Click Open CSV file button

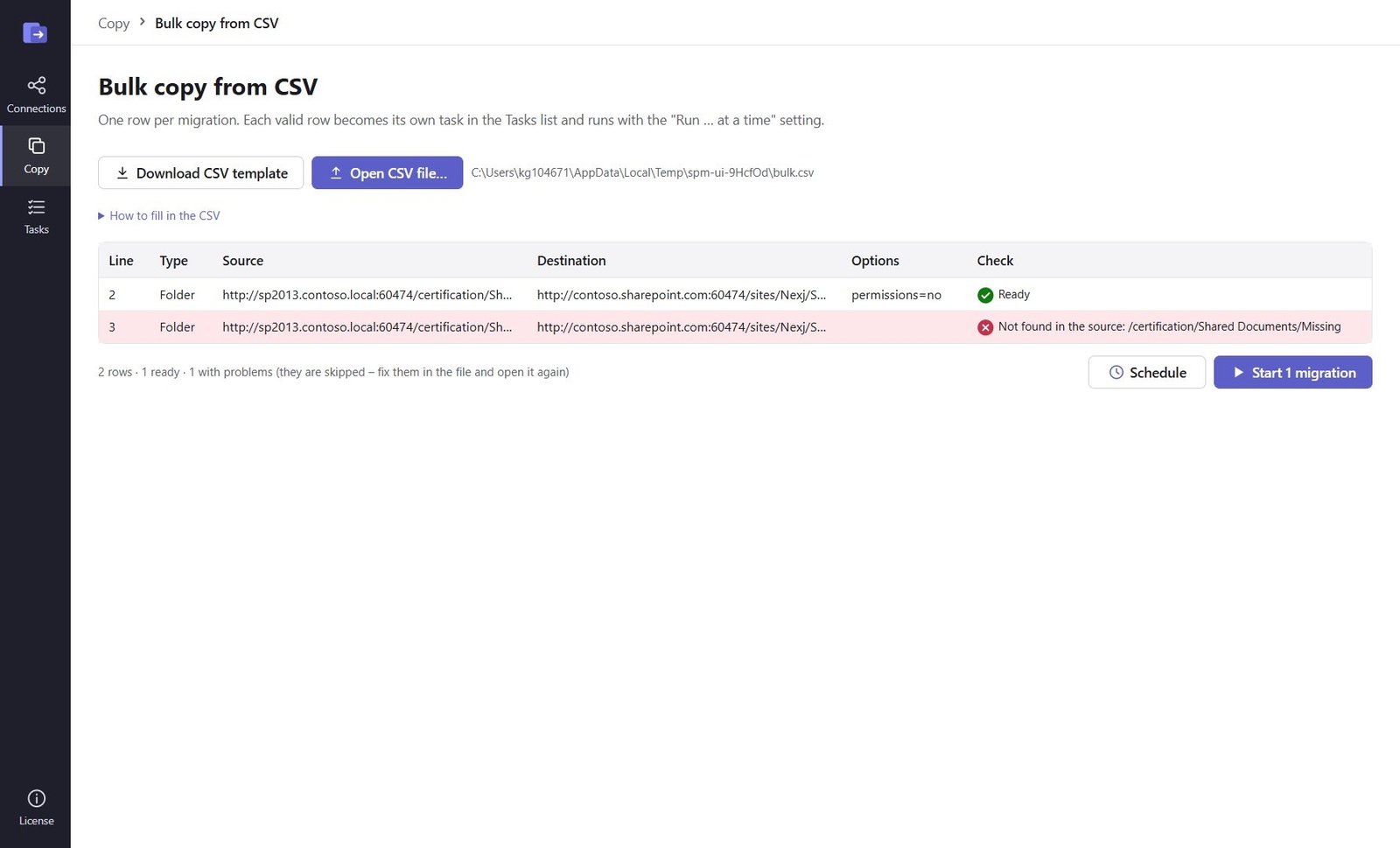(387, 172)
